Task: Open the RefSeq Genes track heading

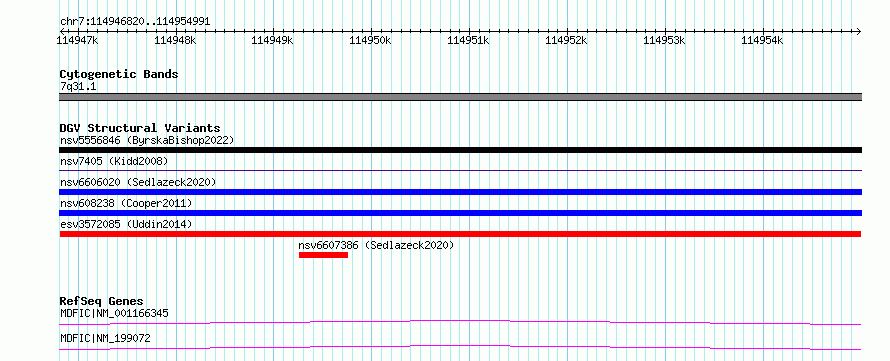Action: 102,301
